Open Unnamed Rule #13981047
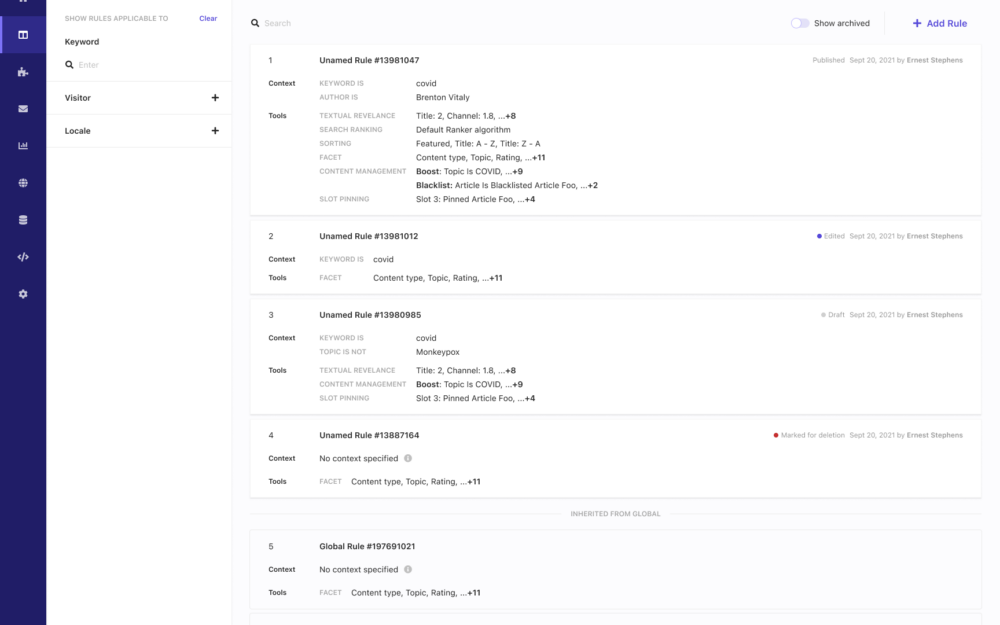 click(x=369, y=60)
